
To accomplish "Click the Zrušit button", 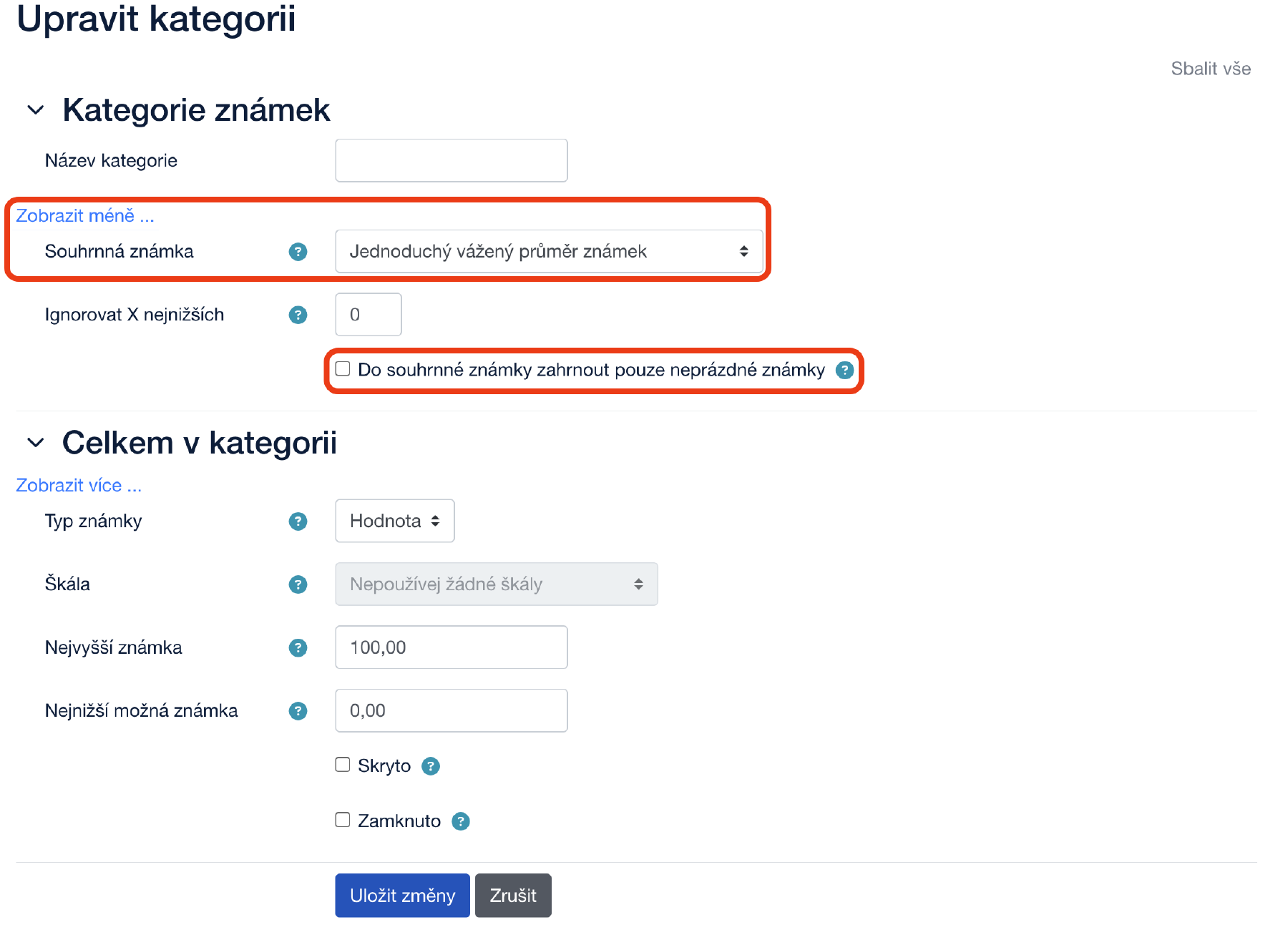I will tap(513, 895).
